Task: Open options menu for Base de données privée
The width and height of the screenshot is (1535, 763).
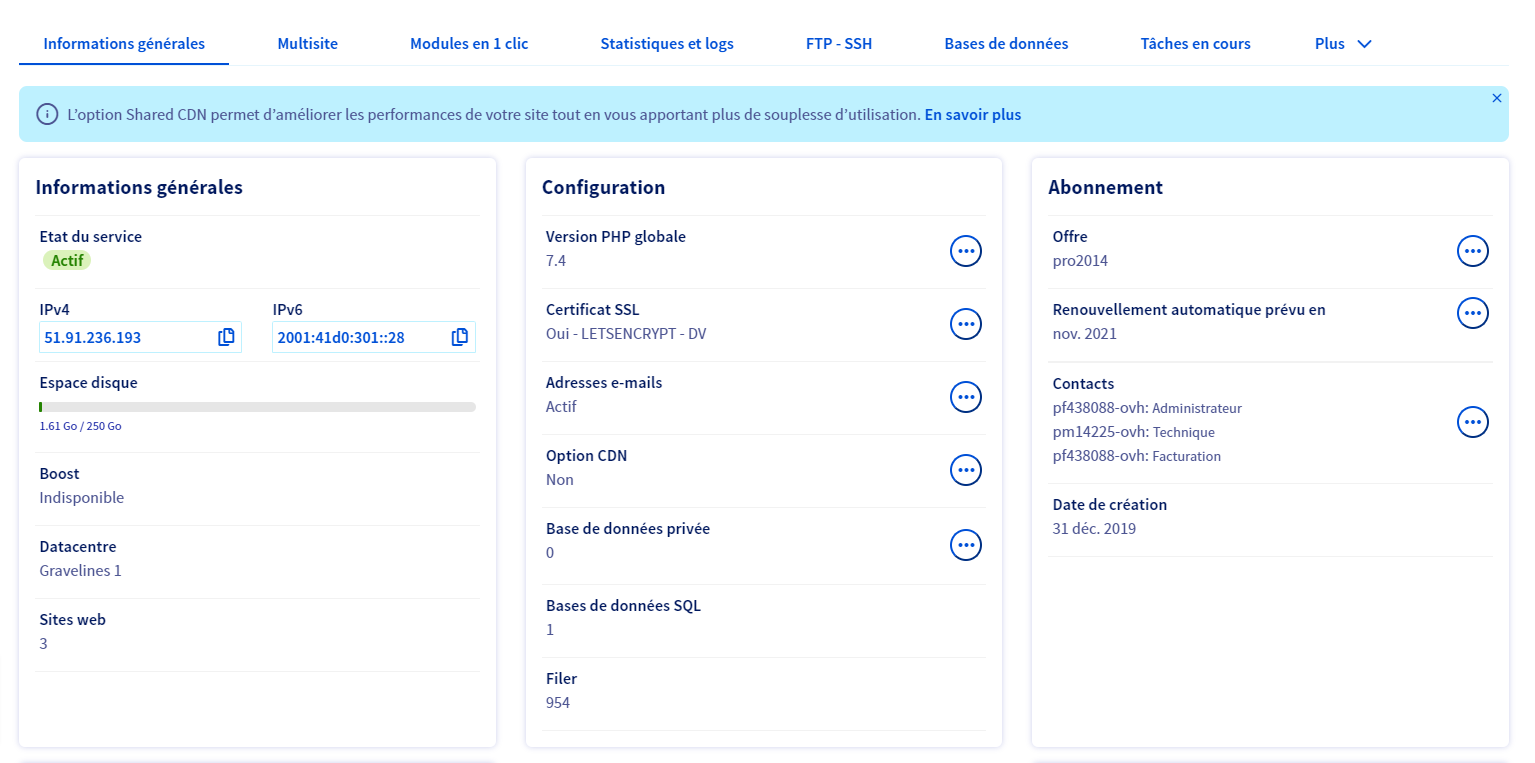Action: point(965,545)
